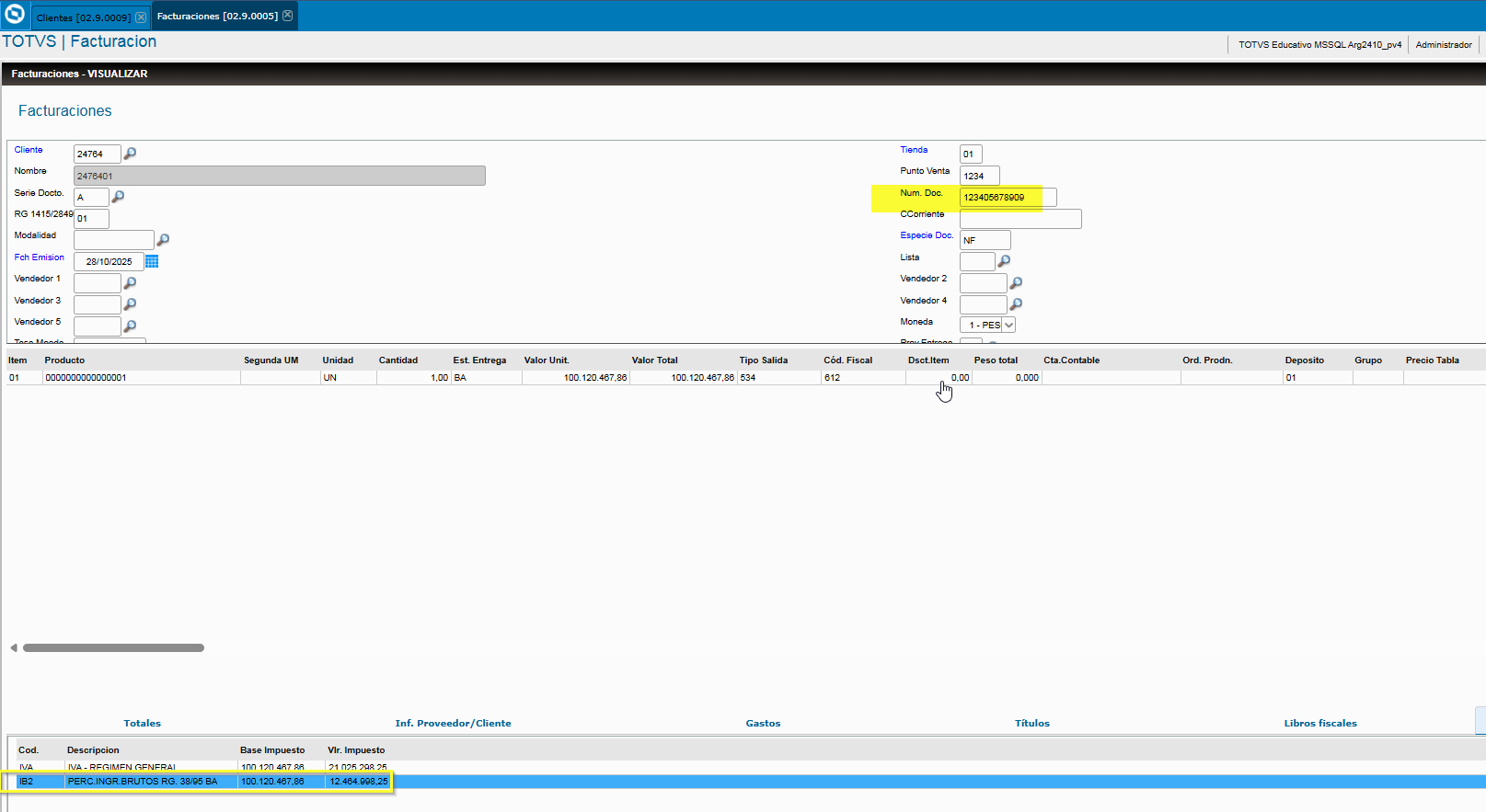This screenshot has height=812, width=1486.
Task: Select product cell 0000000000000001
Action: (142, 378)
